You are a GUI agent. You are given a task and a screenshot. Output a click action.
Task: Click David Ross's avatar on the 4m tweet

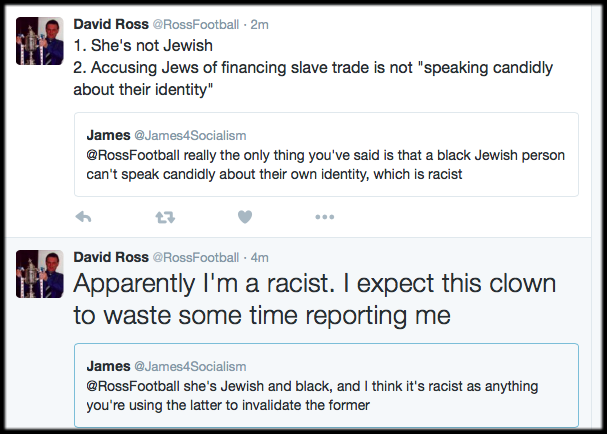click(x=40, y=275)
